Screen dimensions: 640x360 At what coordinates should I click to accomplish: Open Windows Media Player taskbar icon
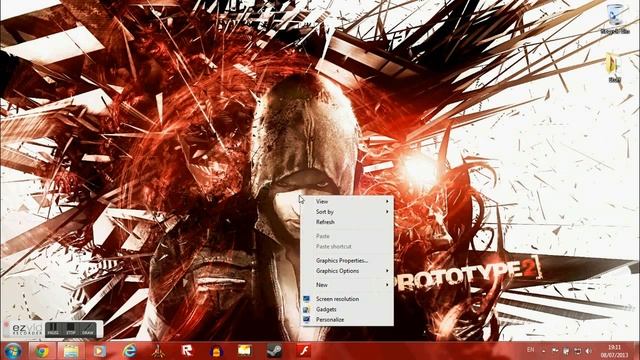click(x=100, y=351)
